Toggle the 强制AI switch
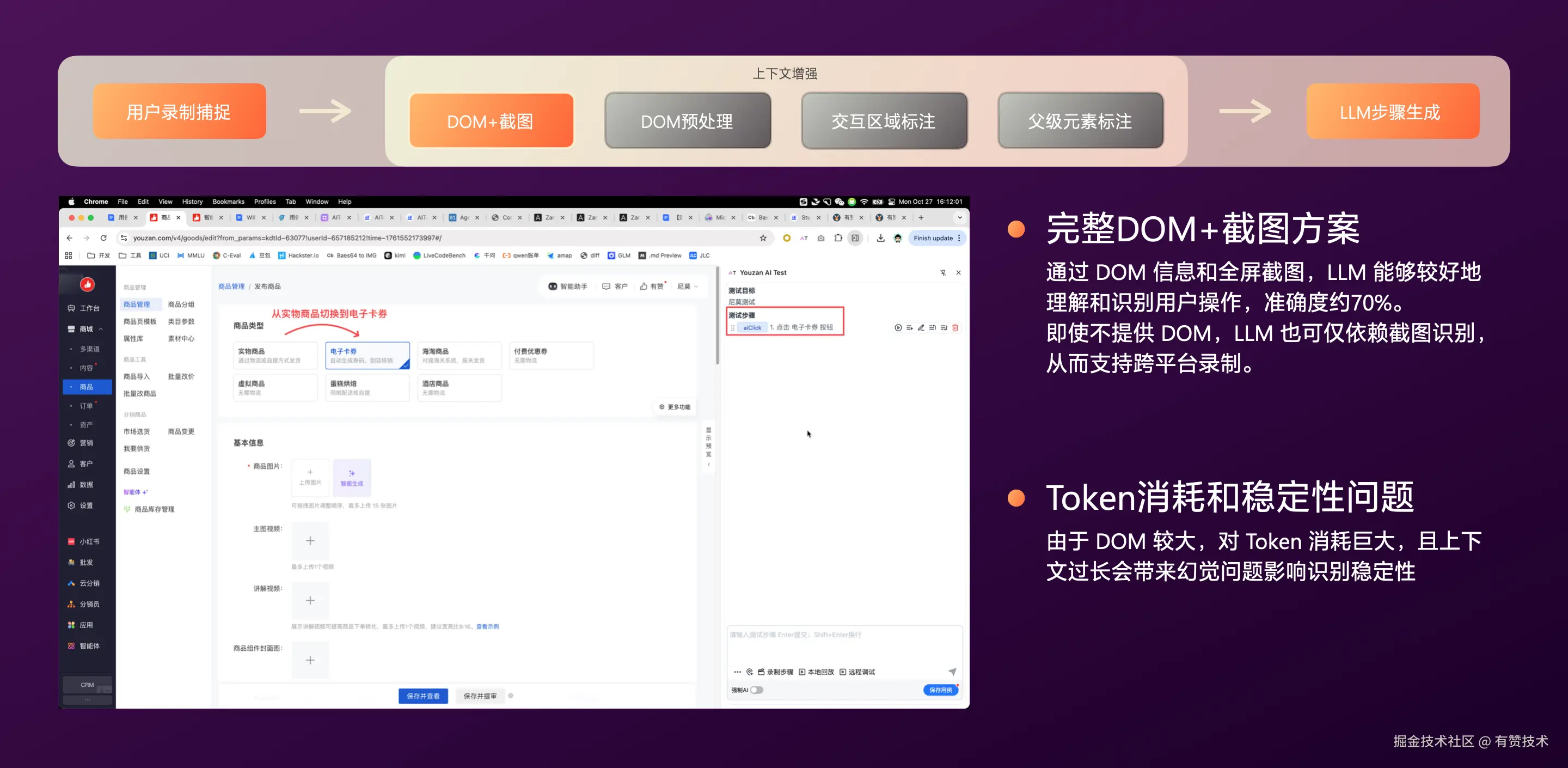The width and height of the screenshot is (1568, 768). pyautogui.click(x=757, y=690)
